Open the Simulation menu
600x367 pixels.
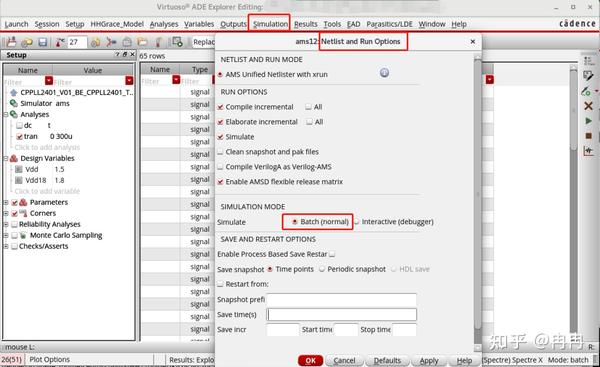(x=270, y=24)
